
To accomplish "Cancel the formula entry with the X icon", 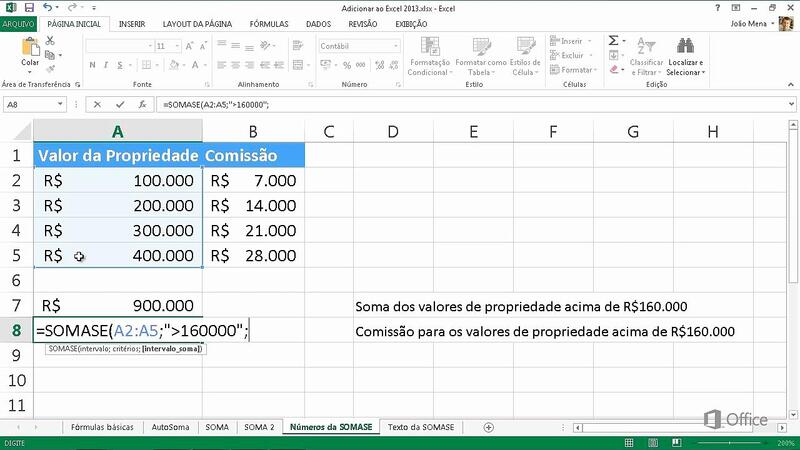I will (x=96, y=104).
